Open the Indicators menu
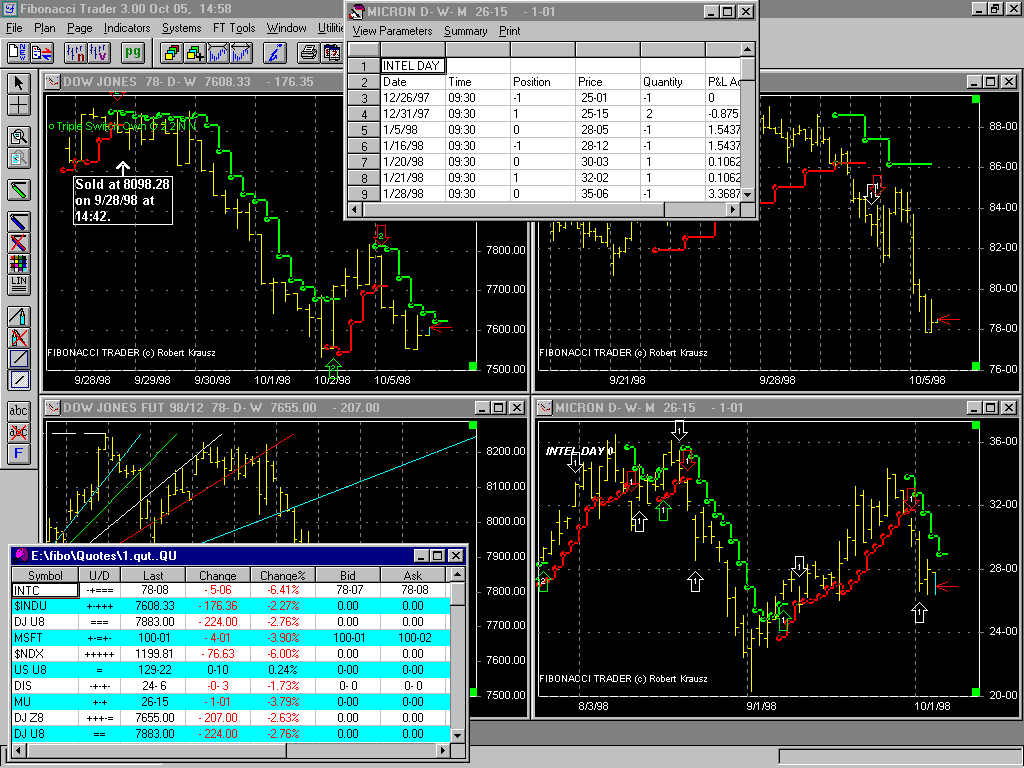 click(x=127, y=28)
